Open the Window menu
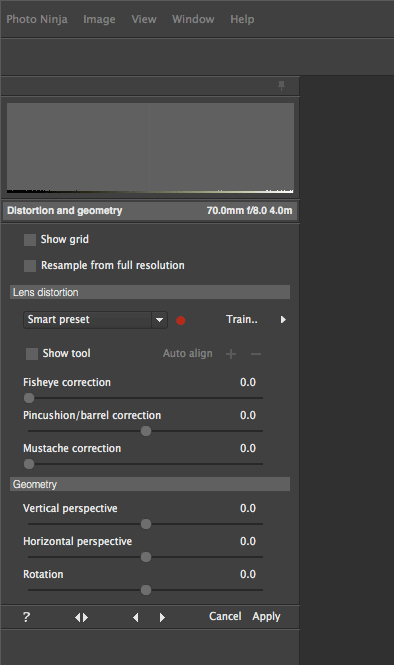394x665 pixels. [193, 19]
